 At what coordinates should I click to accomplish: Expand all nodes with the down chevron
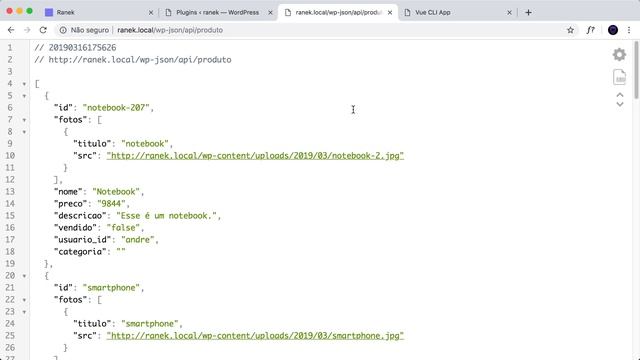[x=620, y=104]
